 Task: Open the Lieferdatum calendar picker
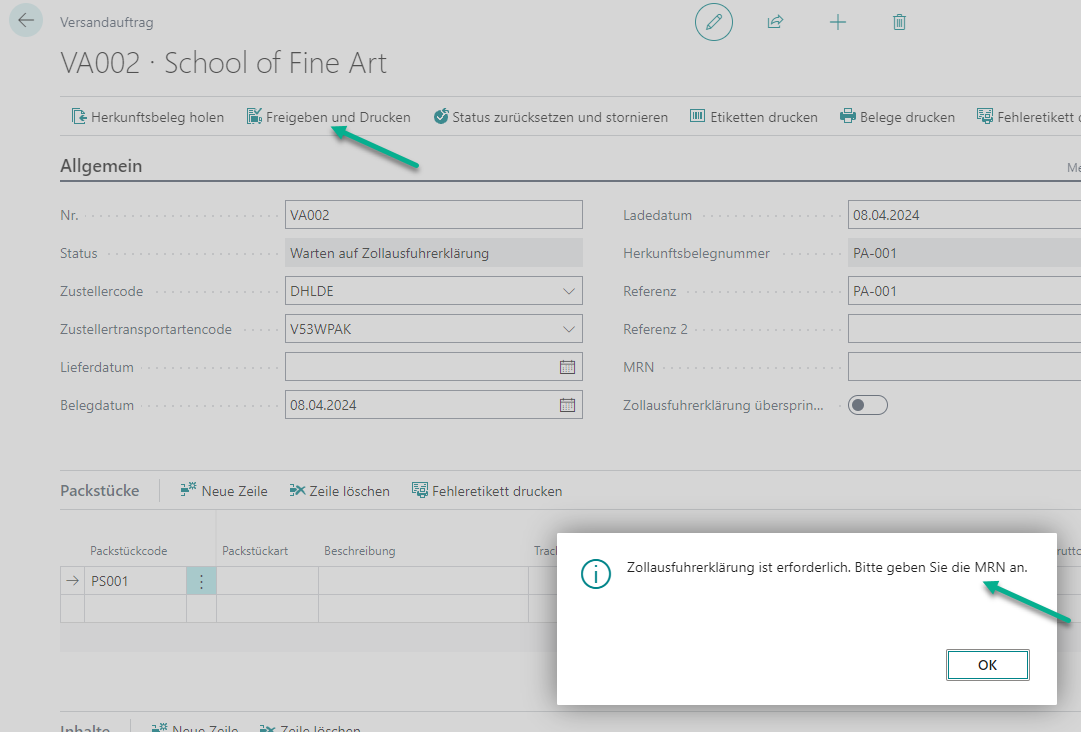[x=567, y=367]
